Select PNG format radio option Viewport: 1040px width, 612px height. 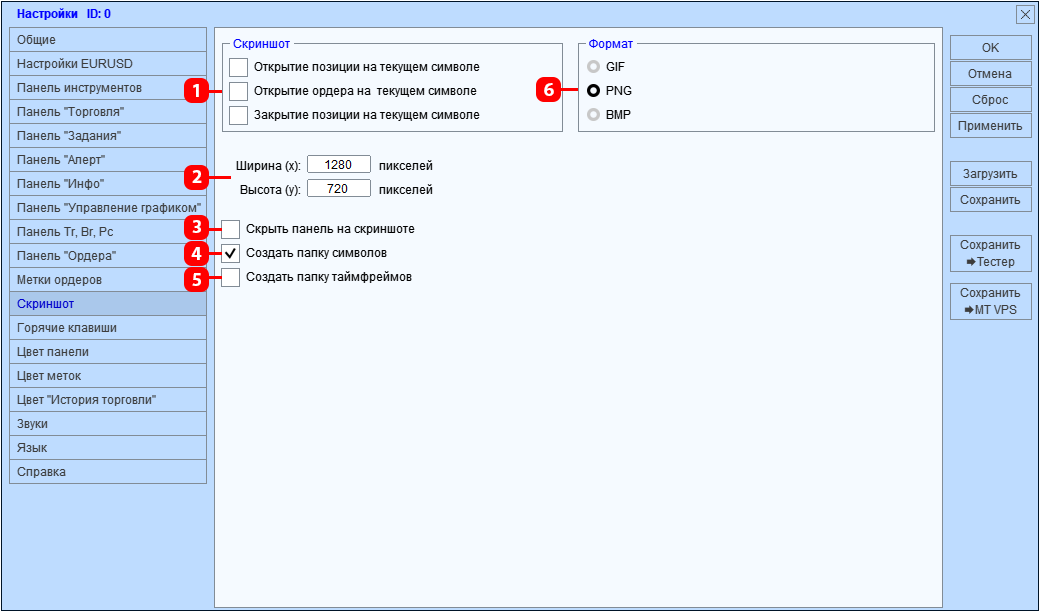coord(593,91)
